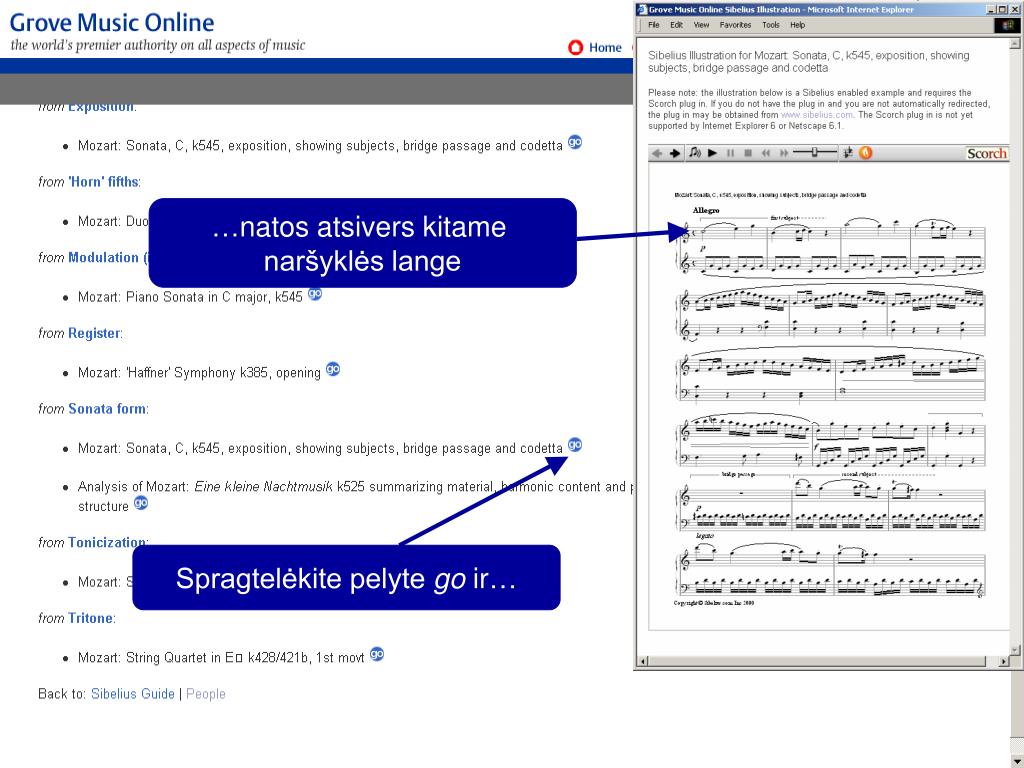1024x768 pixels.
Task: Click go icon beside String Quartet k428/421b
Action: 377,654
